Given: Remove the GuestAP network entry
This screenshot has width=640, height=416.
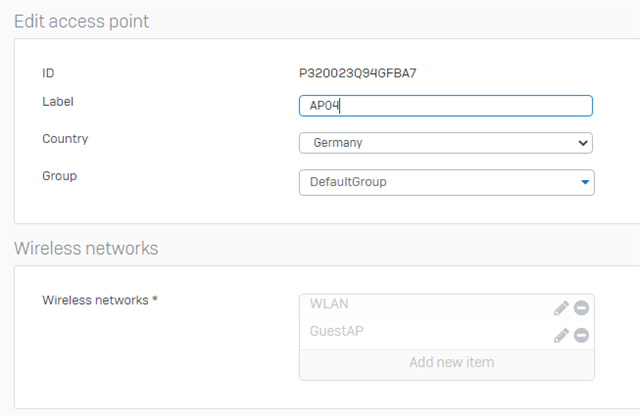Looking at the screenshot, I should pyautogui.click(x=581, y=335).
